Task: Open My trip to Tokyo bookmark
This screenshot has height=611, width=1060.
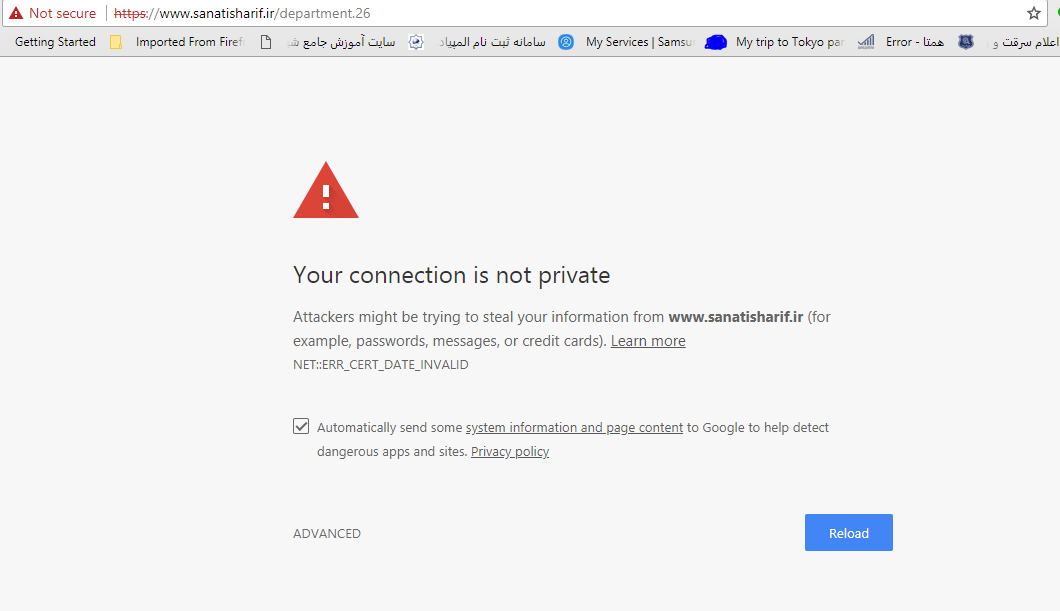Action: (x=790, y=42)
